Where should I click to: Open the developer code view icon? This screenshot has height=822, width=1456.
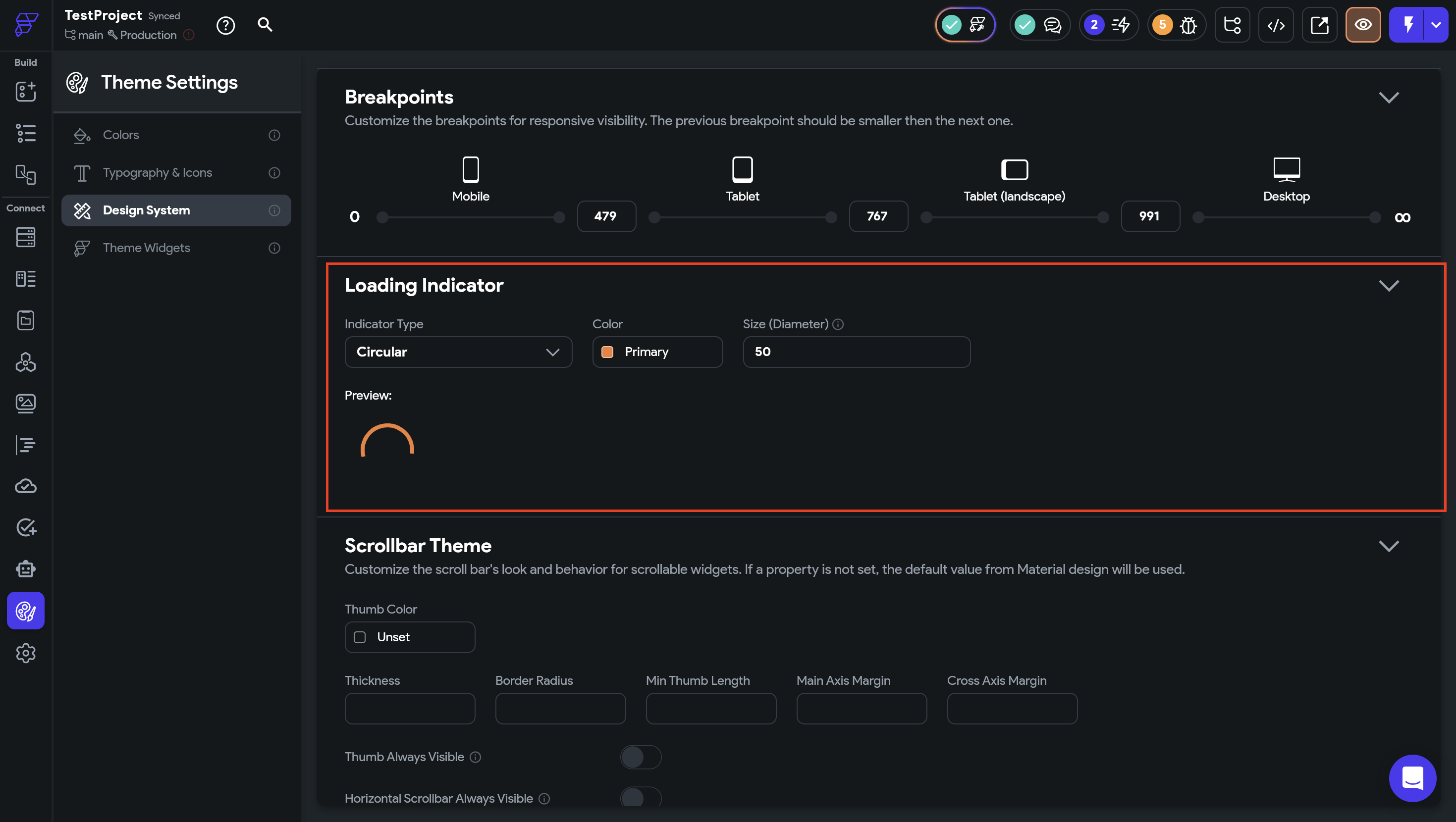[x=1276, y=25]
